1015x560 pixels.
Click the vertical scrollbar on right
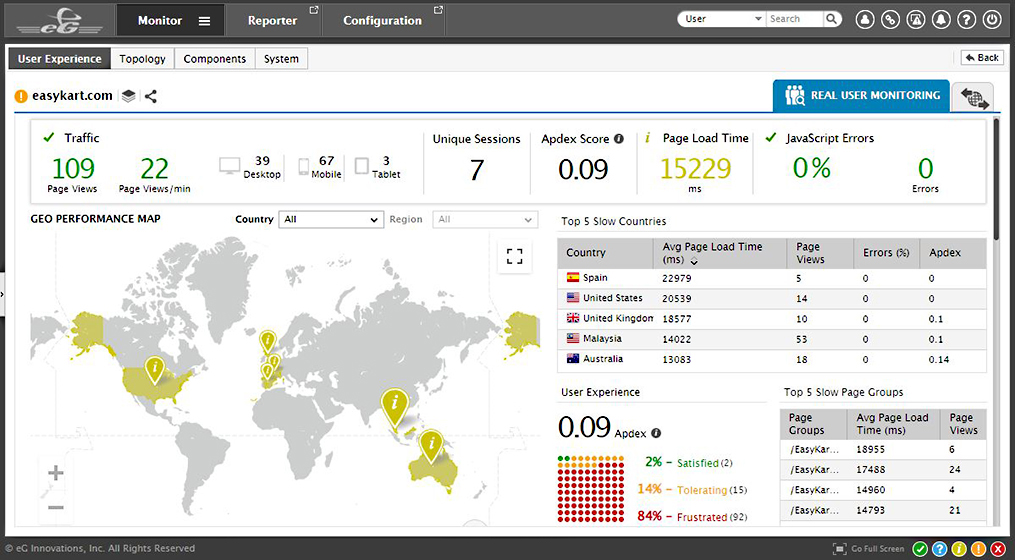[996, 179]
